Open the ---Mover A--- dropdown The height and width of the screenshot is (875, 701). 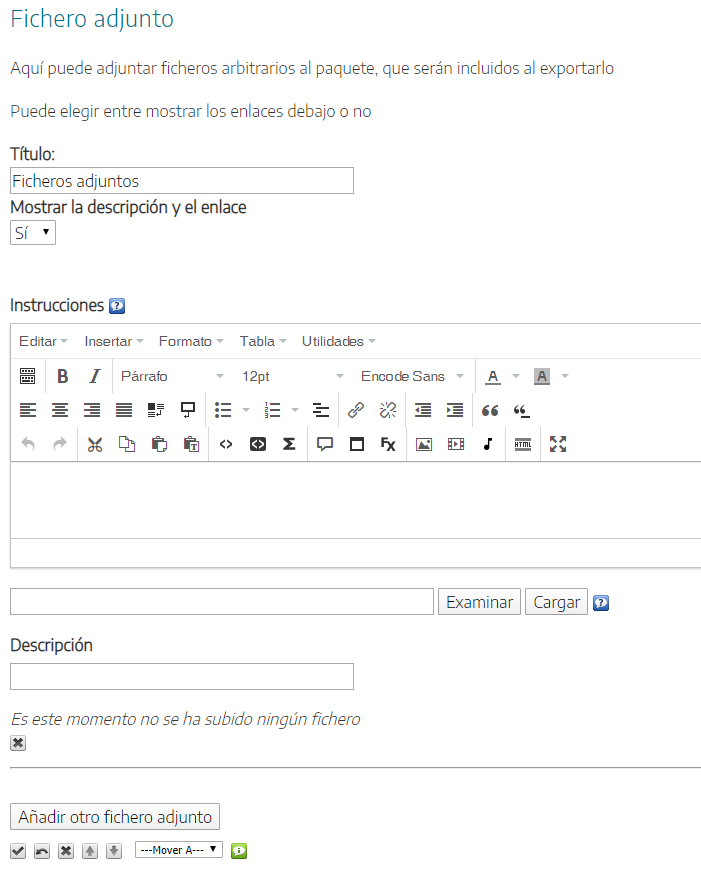[178, 850]
